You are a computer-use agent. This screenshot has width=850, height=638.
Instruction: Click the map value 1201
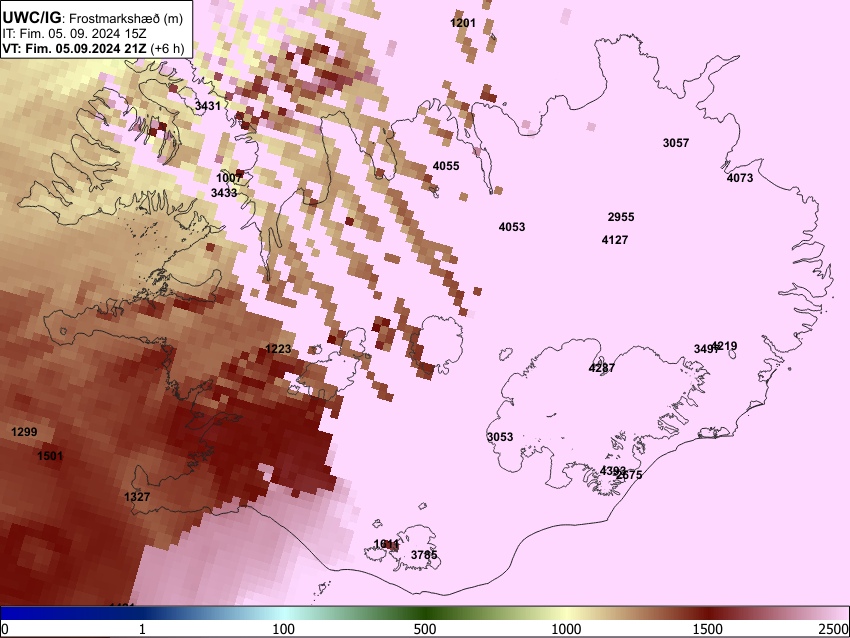click(x=463, y=23)
